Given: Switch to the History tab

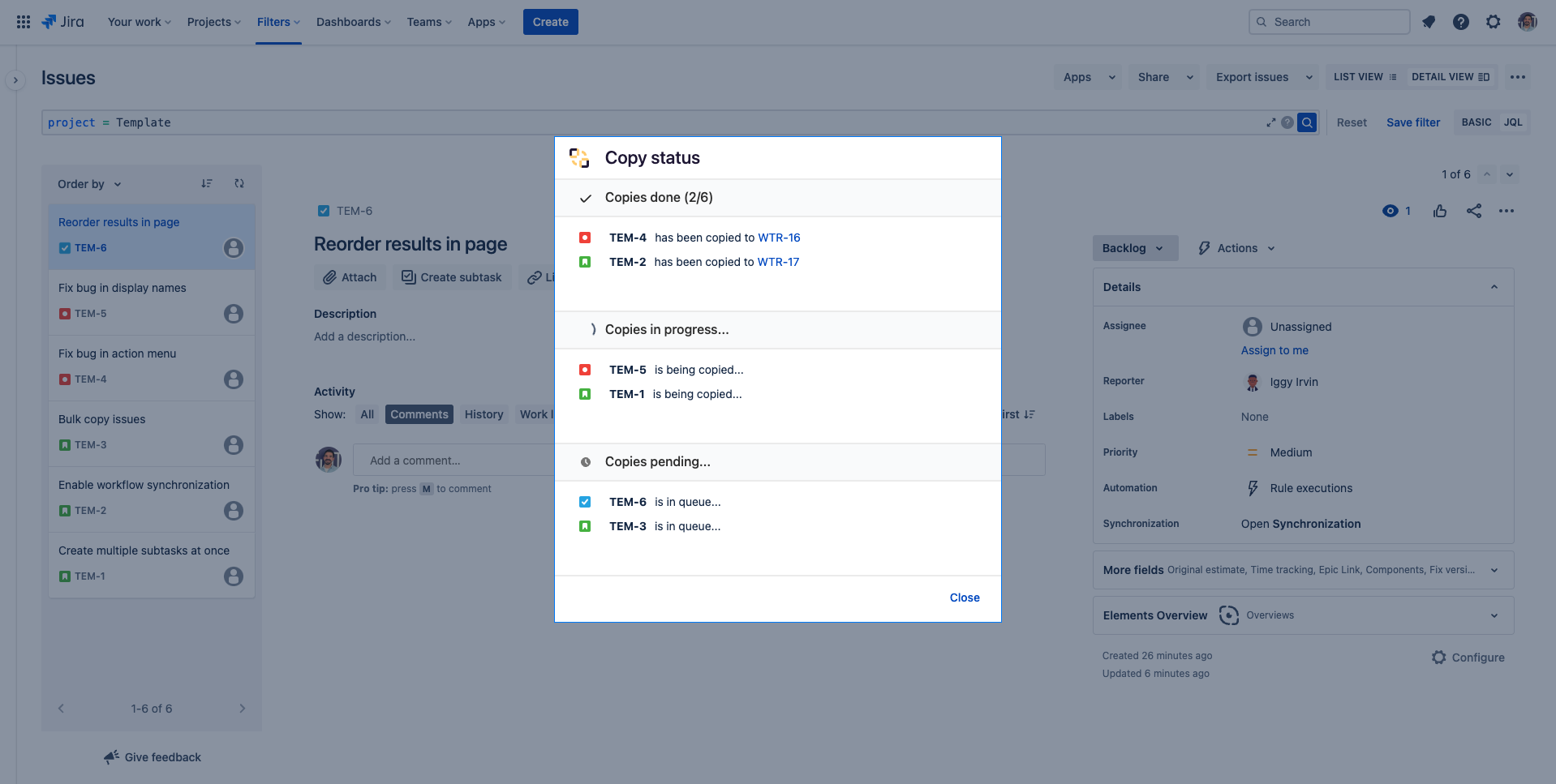Looking at the screenshot, I should (x=484, y=414).
